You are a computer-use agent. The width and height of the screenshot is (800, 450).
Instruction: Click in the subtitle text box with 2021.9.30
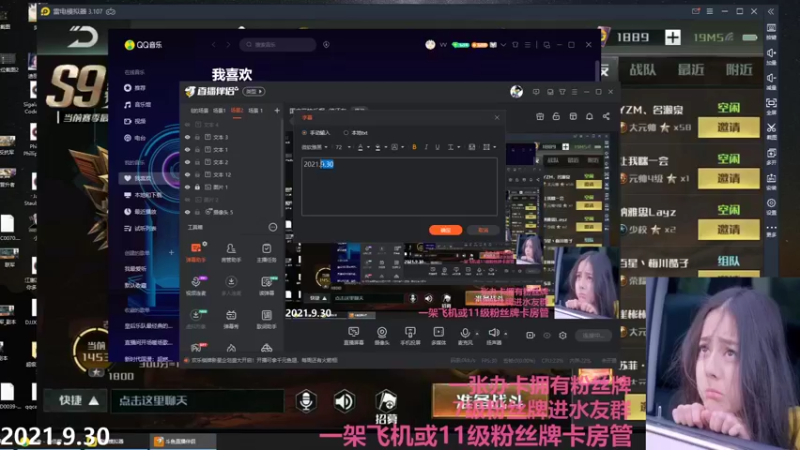pyautogui.click(x=399, y=186)
